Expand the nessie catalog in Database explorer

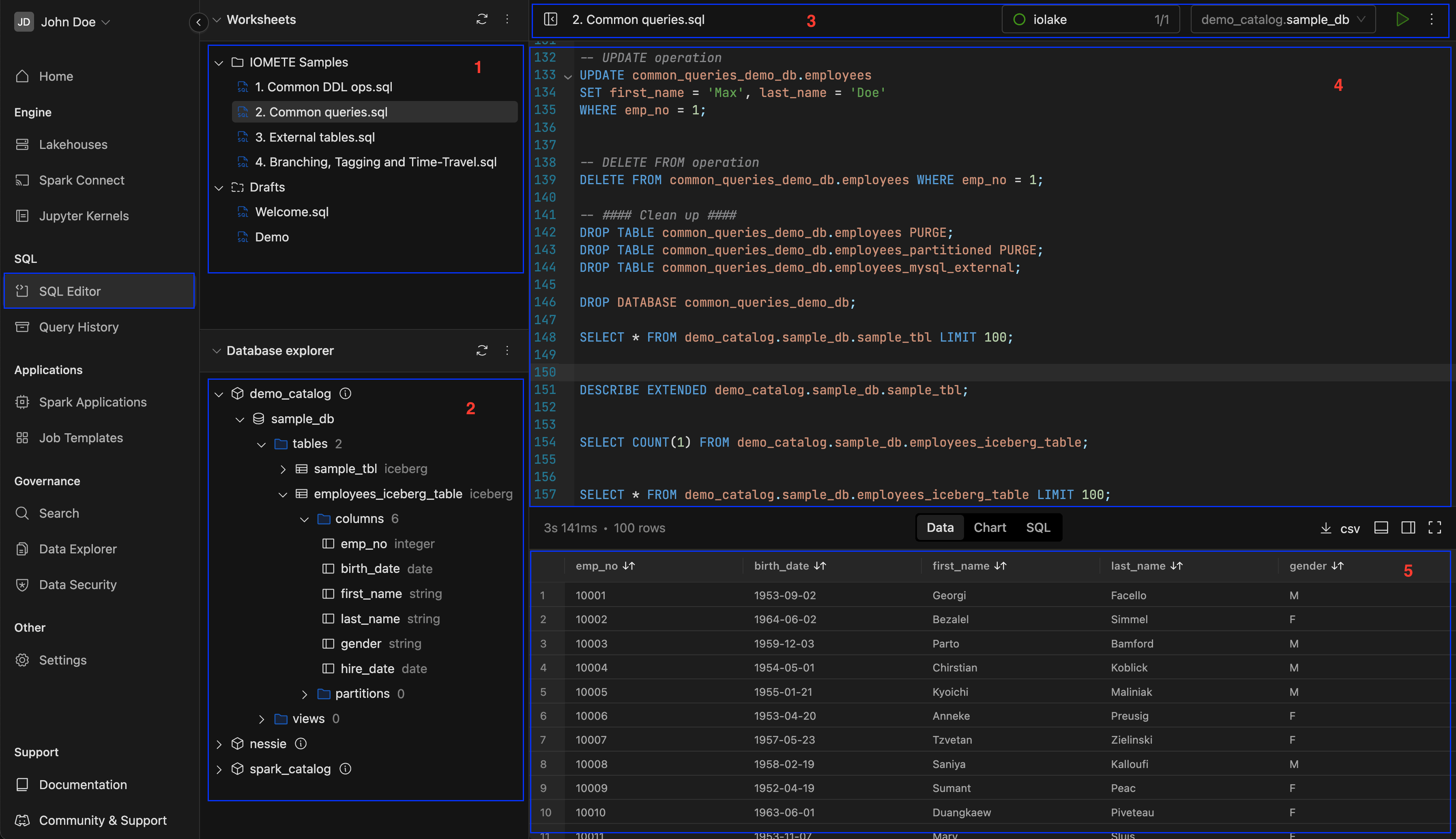click(x=219, y=743)
